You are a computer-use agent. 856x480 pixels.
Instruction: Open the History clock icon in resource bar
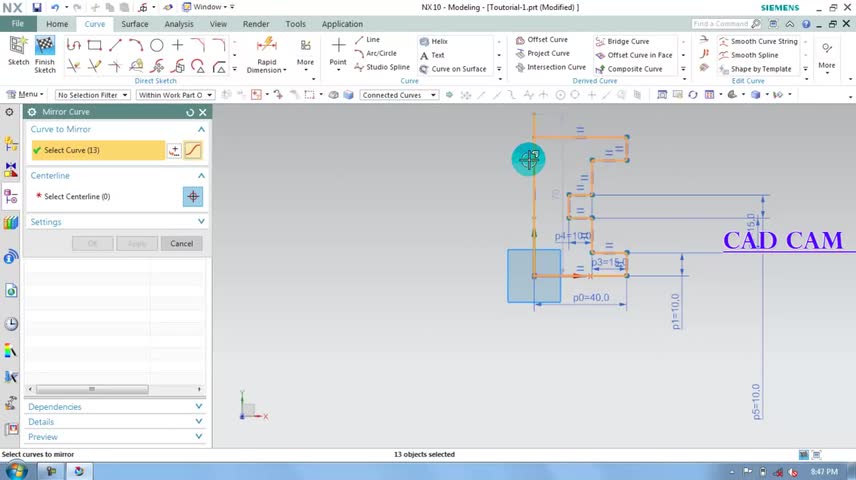11,324
